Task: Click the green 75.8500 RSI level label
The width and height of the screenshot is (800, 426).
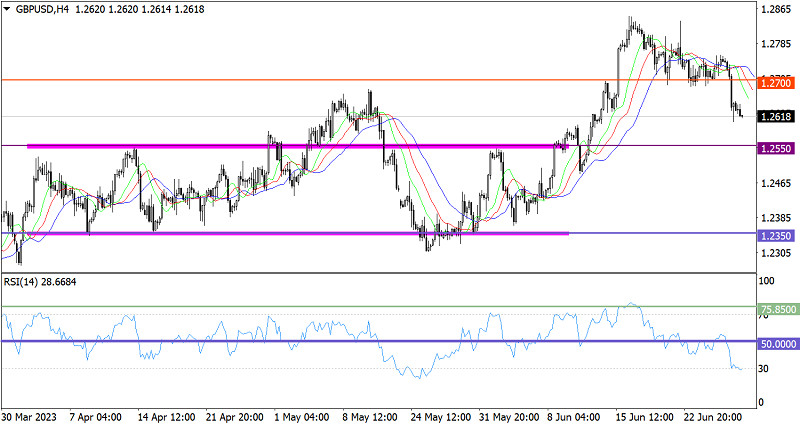Action: point(778,311)
